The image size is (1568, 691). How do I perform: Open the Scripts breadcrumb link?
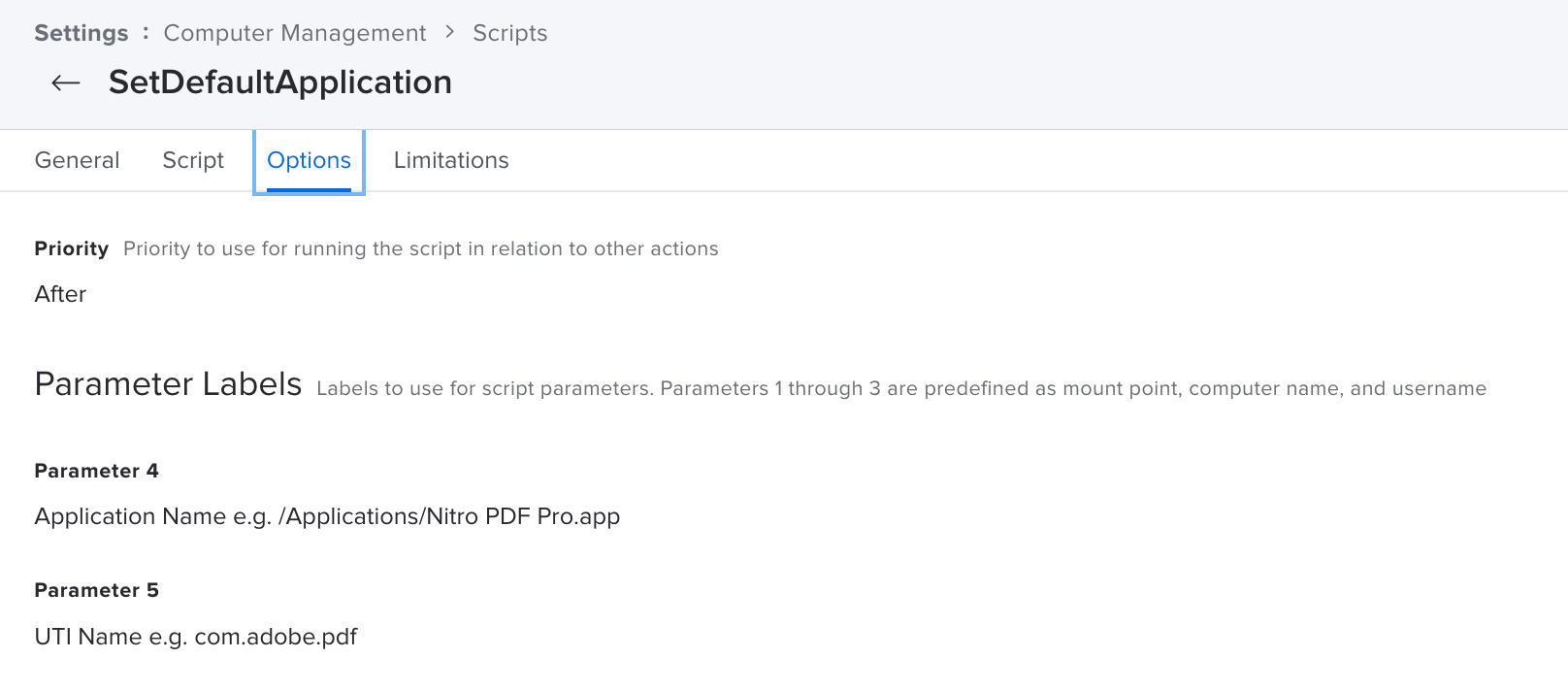510,33
